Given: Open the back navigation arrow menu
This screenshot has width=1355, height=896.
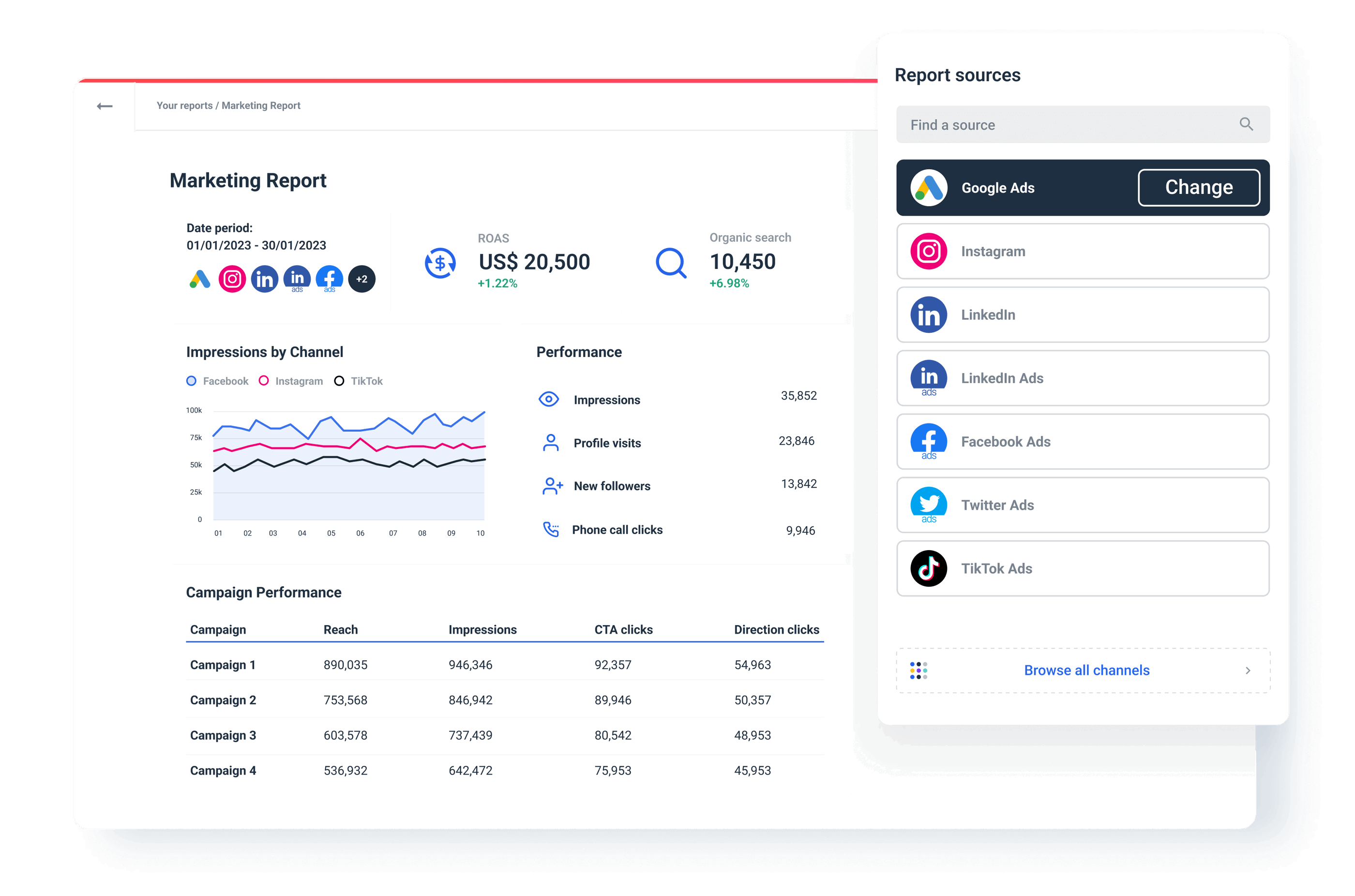Looking at the screenshot, I should [x=105, y=104].
